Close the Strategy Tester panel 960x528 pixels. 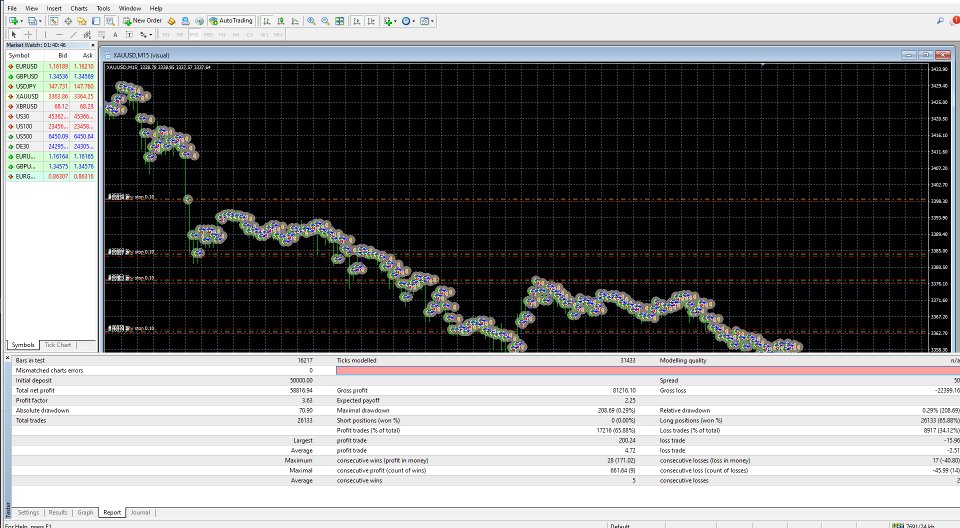point(7,358)
